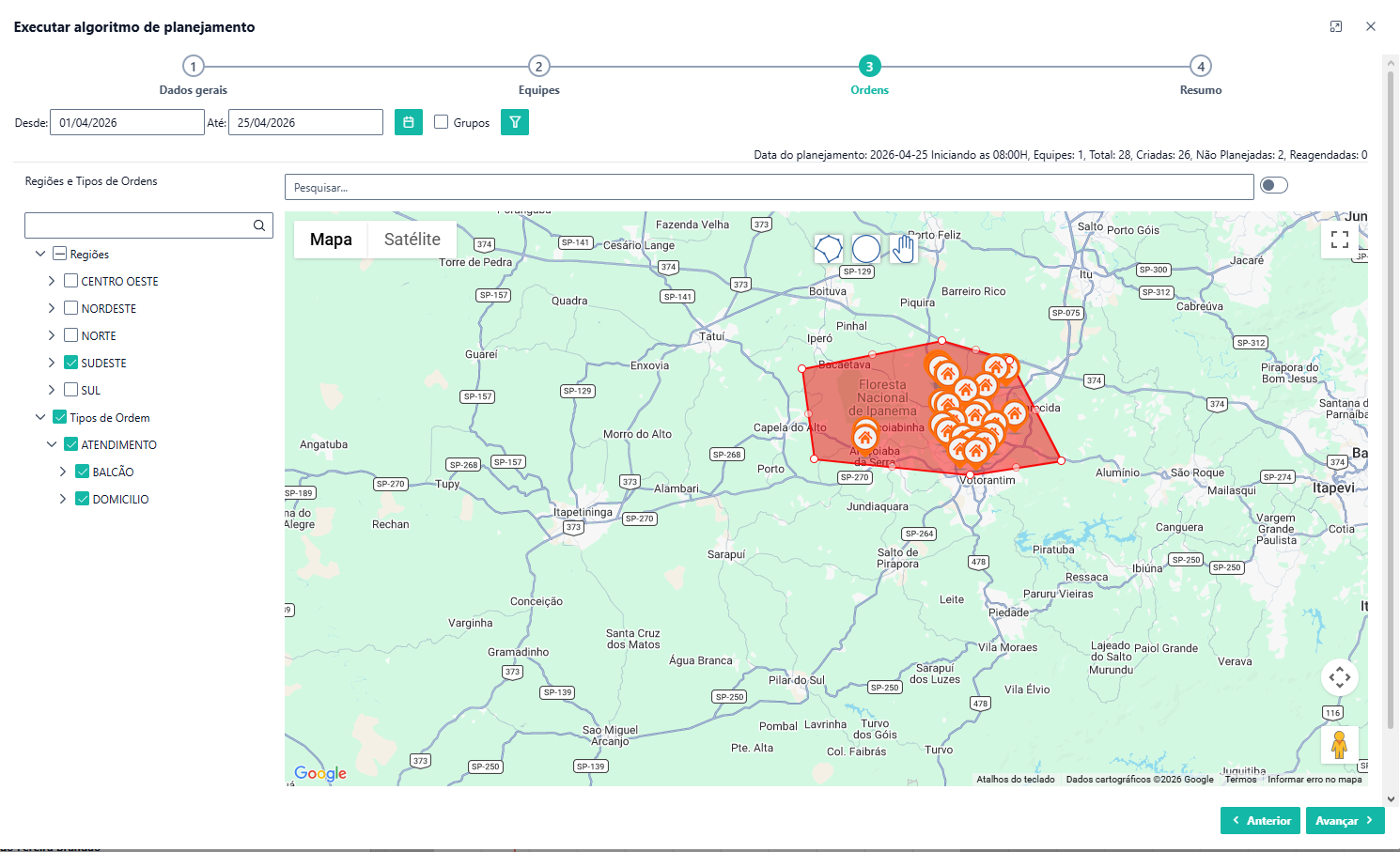1400x852 pixels.
Task: Uncheck the SUDESTE region checkbox
Action: coord(71,363)
